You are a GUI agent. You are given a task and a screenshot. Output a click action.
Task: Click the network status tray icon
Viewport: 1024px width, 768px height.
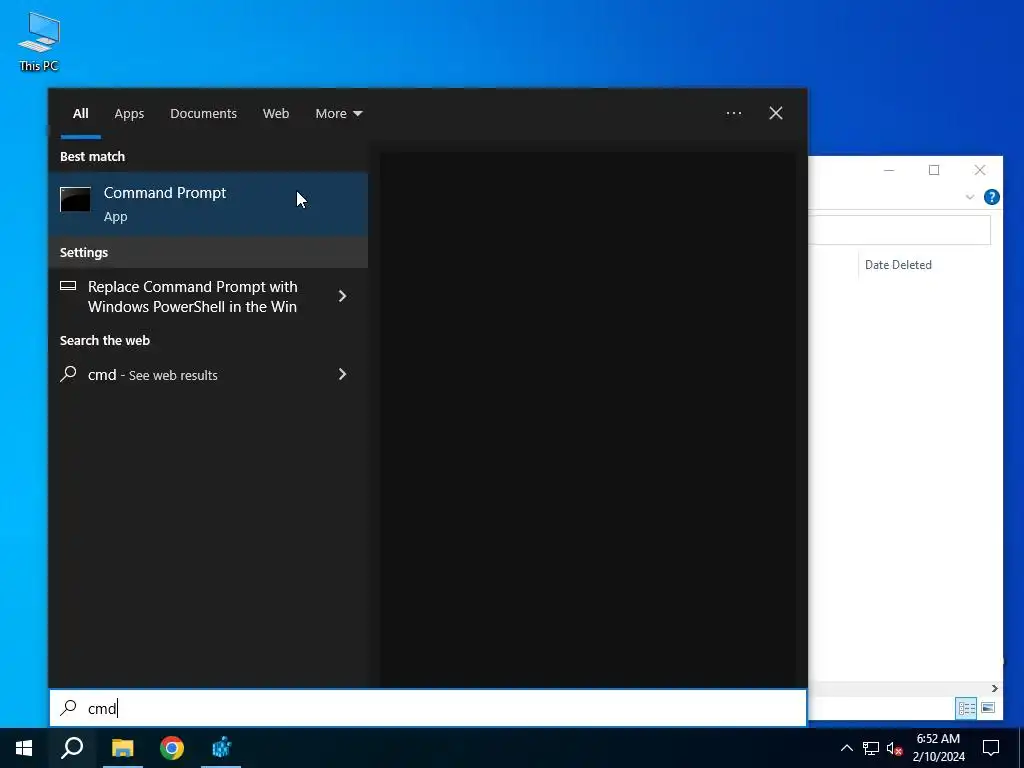[x=871, y=748]
